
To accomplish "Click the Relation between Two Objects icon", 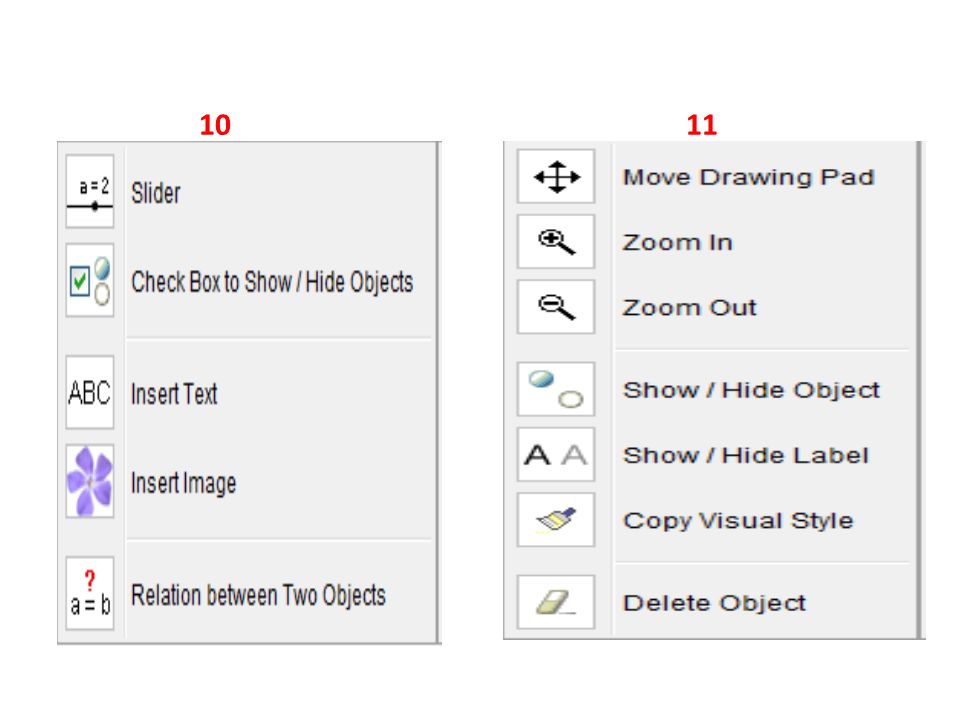I will [x=90, y=593].
